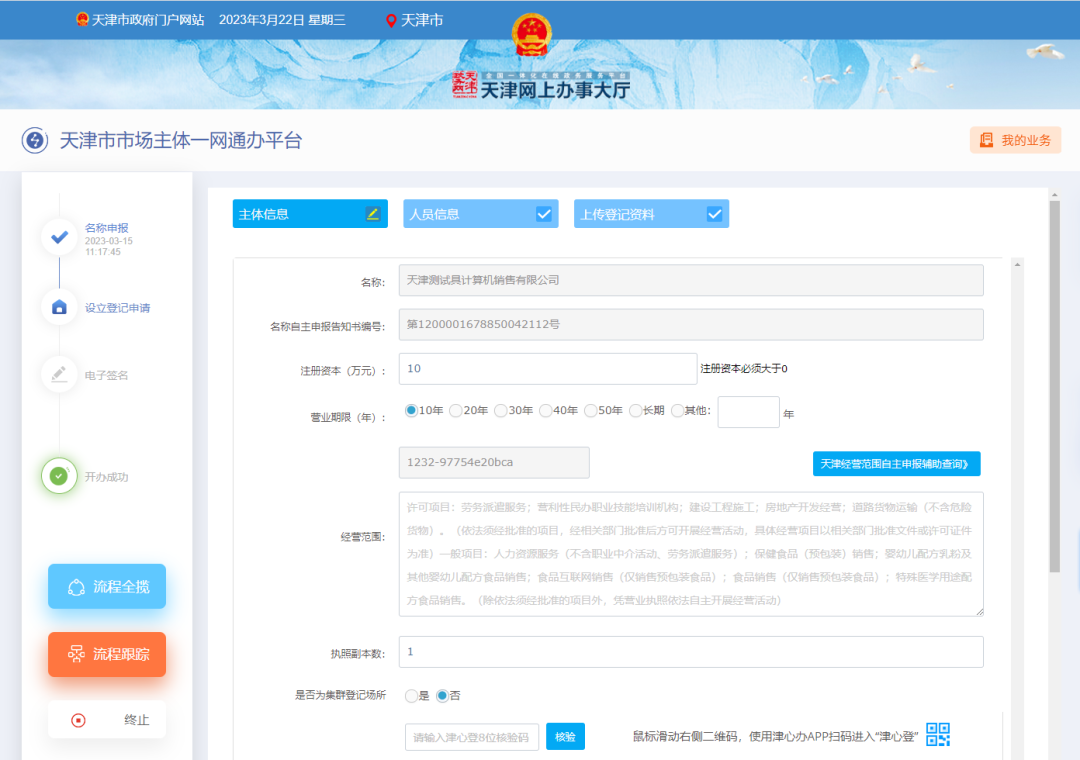Image resolution: width=1080 pixels, height=760 pixels.
Task: Click the 注册资本 input field
Action: pos(548,369)
